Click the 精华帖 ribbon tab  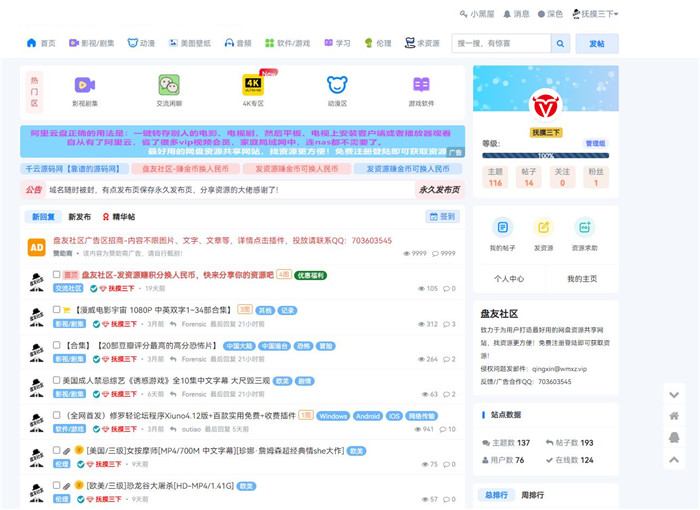(x=119, y=217)
